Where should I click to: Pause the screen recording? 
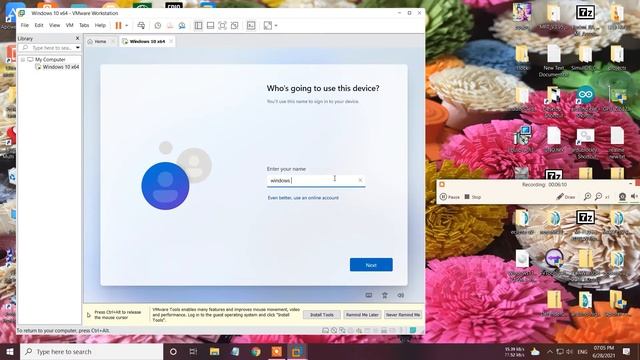coord(449,197)
